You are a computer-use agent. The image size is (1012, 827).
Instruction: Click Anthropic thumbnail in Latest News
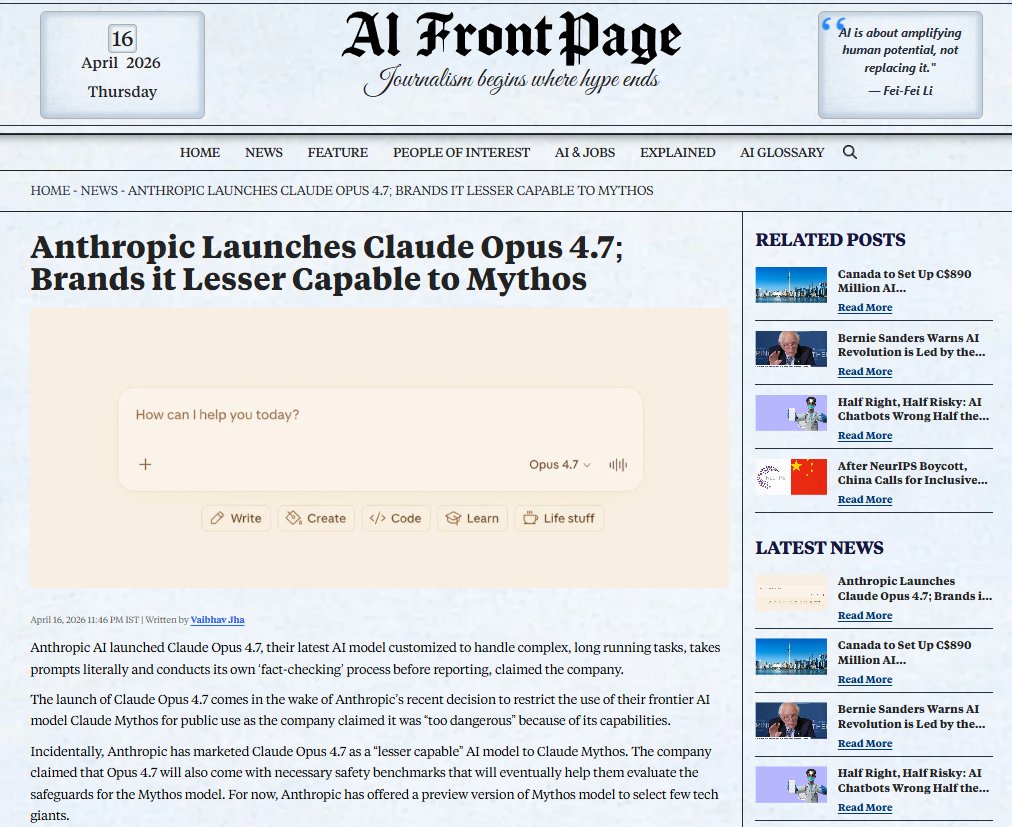coord(791,593)
